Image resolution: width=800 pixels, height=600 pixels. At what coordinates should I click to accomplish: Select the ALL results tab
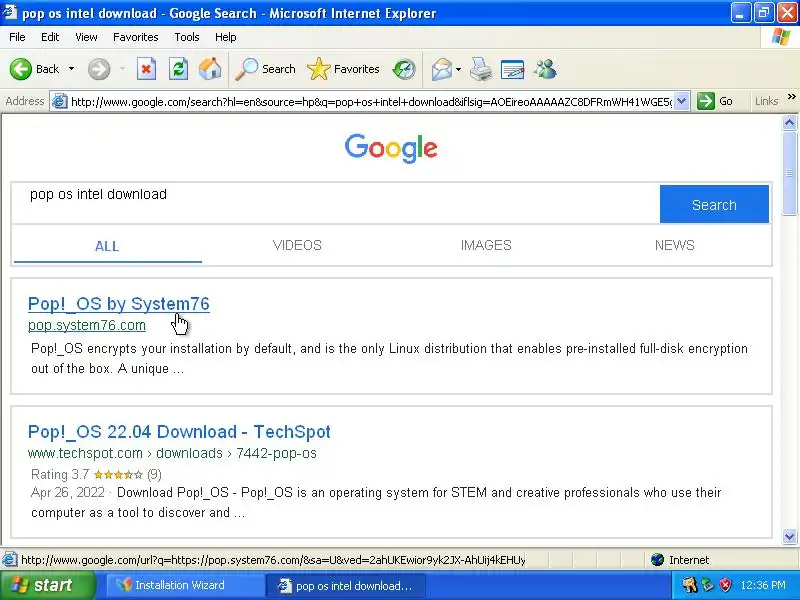click(x=107, y=246)
